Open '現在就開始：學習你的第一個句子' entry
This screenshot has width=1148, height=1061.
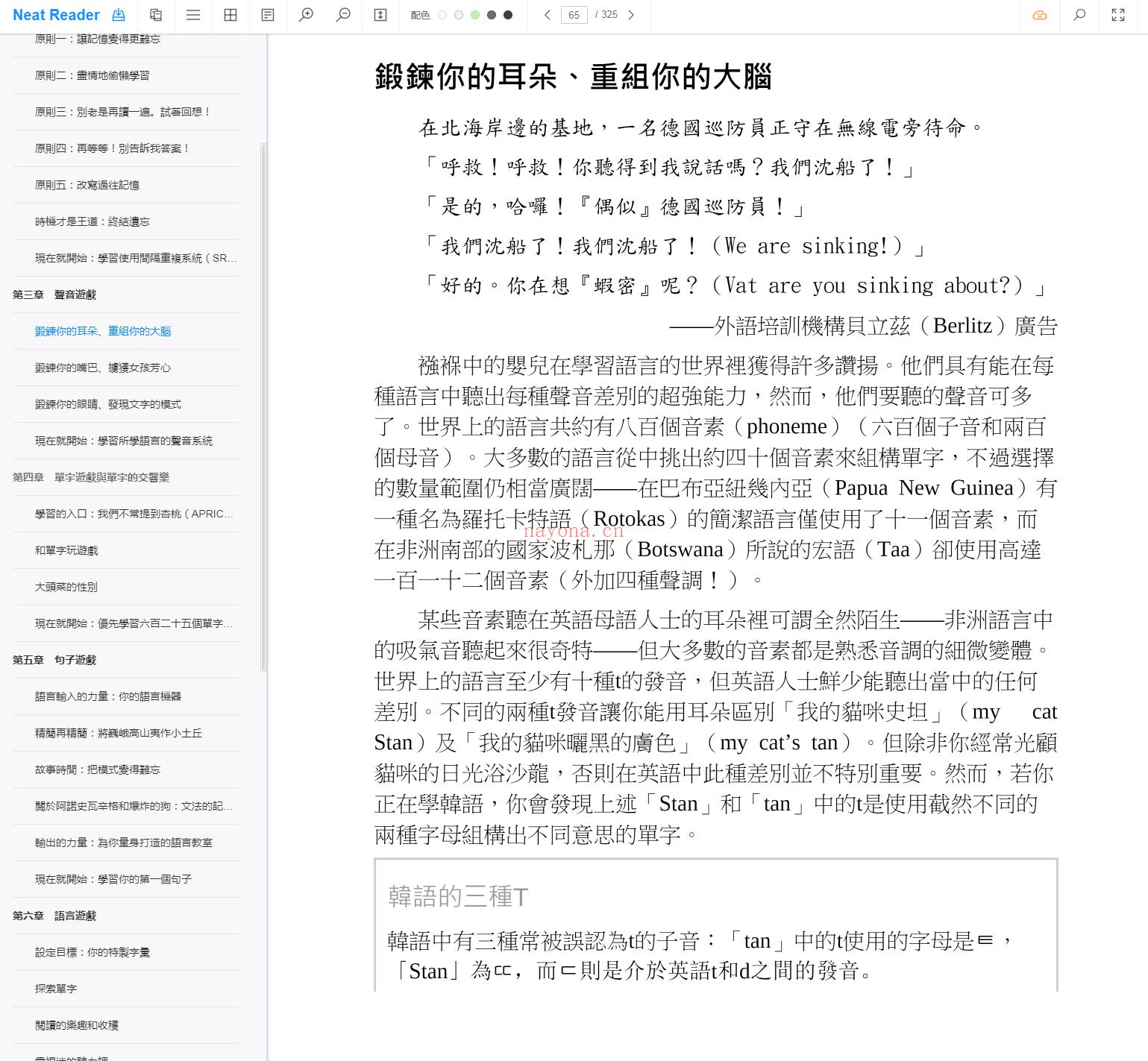pos(113,879)
